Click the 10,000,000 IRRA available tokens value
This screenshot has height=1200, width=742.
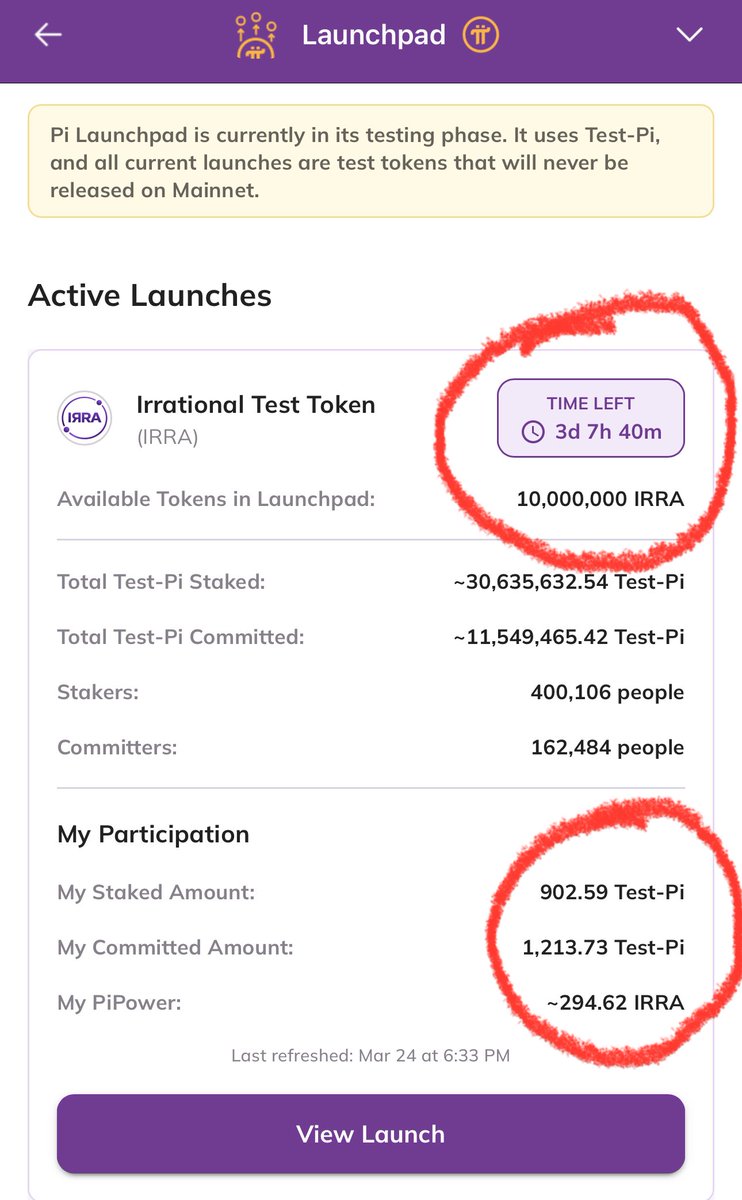click(x=600, y=498)
